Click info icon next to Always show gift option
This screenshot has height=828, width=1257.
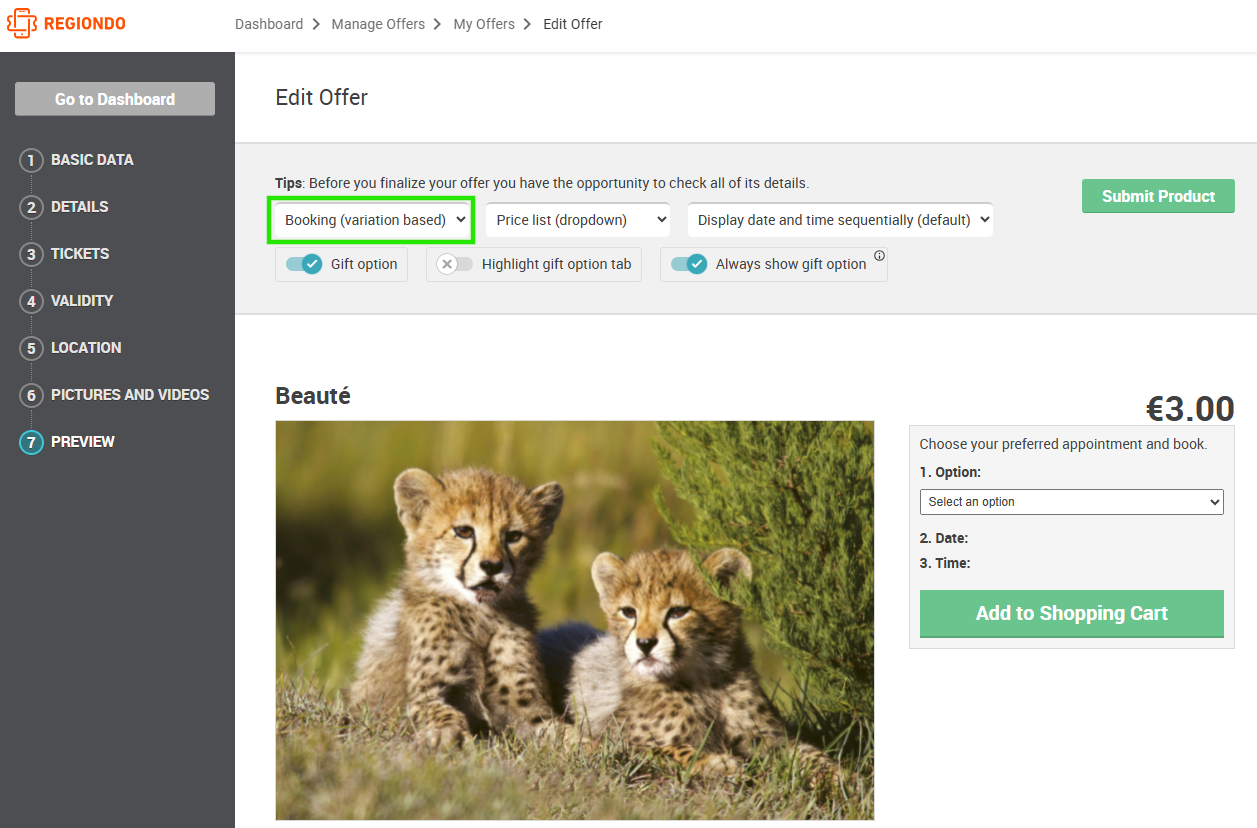click(x=880, y=256)
